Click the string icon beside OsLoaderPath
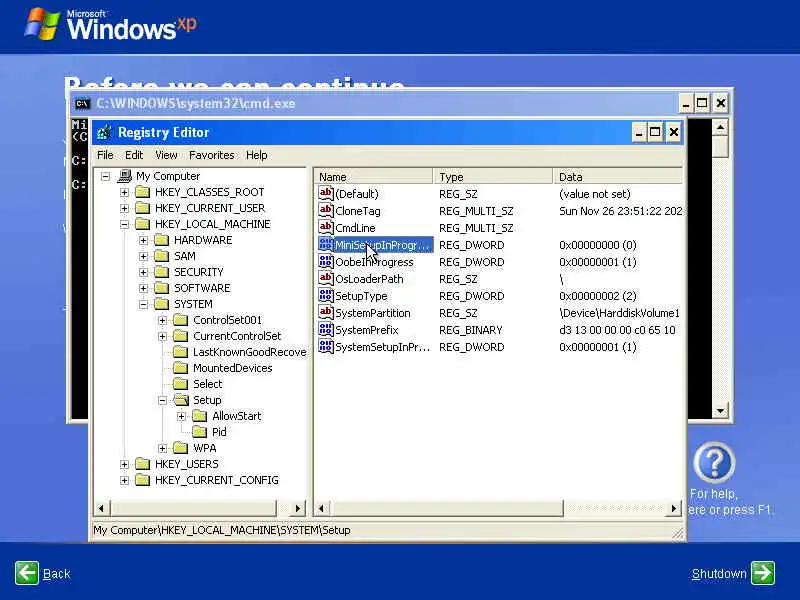This screenshot has width=800, height=600. point(326,279)
